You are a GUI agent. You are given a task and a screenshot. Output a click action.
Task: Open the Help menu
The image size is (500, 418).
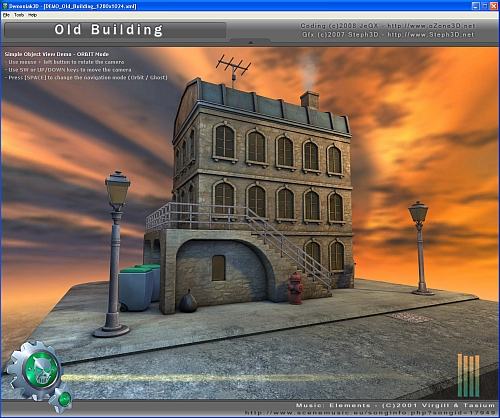[x=32, y=15]
